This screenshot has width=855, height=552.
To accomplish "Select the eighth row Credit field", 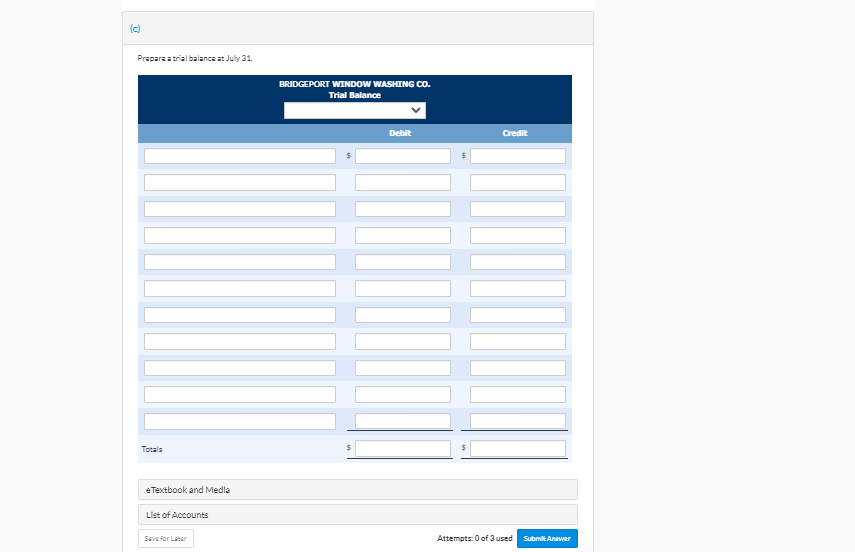I will (518, 341).
